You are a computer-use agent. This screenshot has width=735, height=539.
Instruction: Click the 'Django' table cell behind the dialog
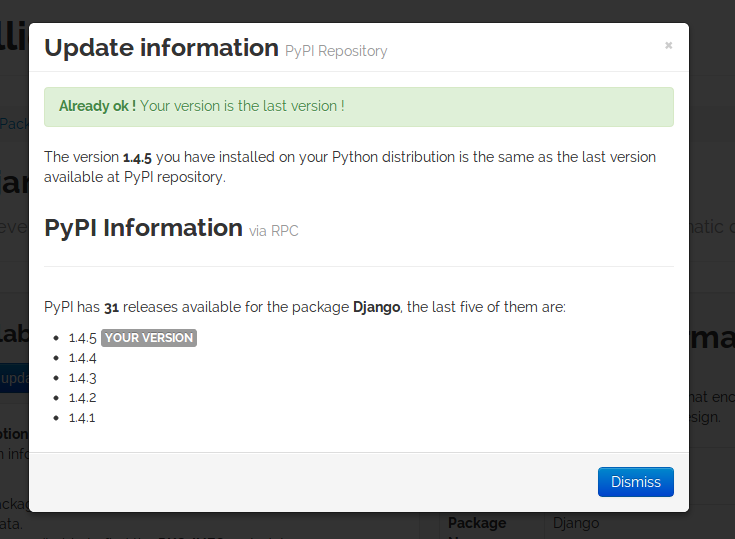(x=576, y=523)
